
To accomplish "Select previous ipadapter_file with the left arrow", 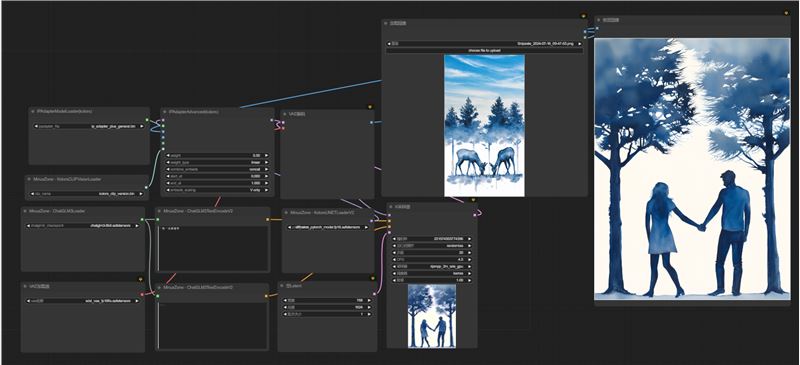I will click(36, 126).
